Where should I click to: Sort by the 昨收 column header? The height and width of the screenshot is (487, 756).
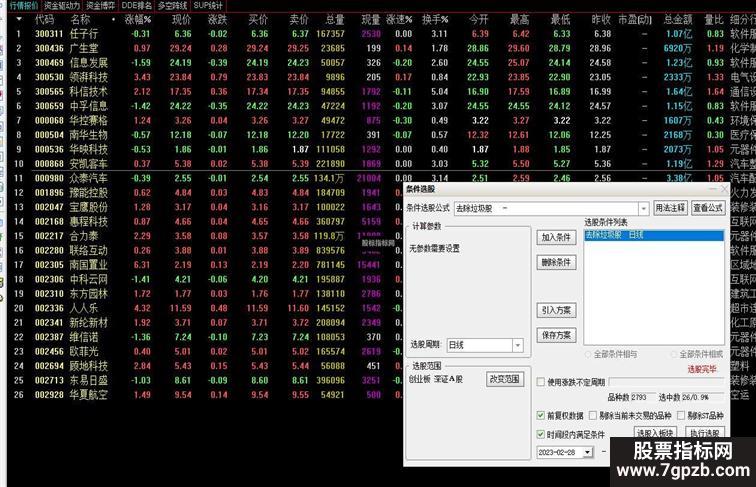(601, 20)
